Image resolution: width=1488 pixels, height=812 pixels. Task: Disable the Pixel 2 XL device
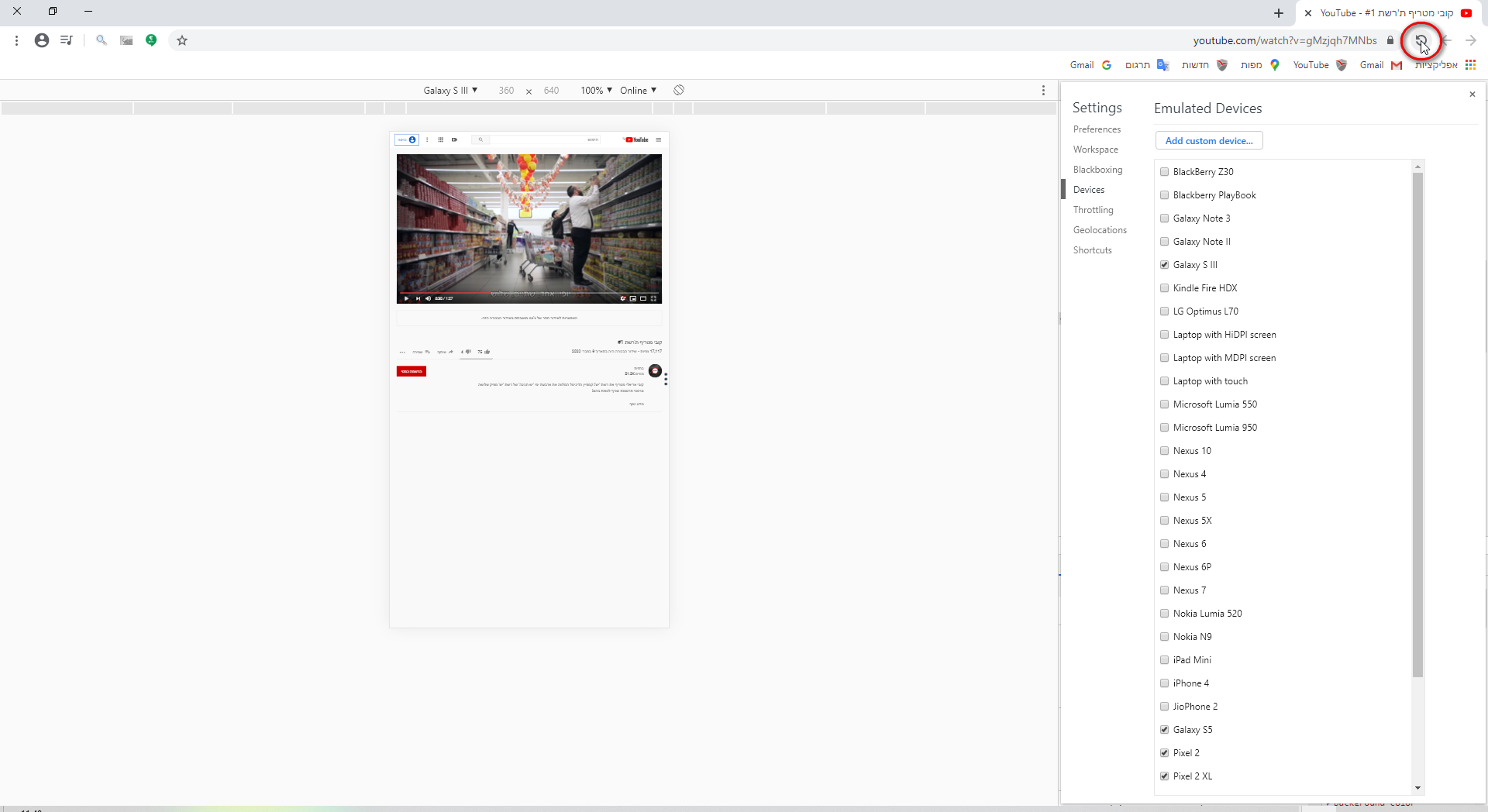(1164, 776)
